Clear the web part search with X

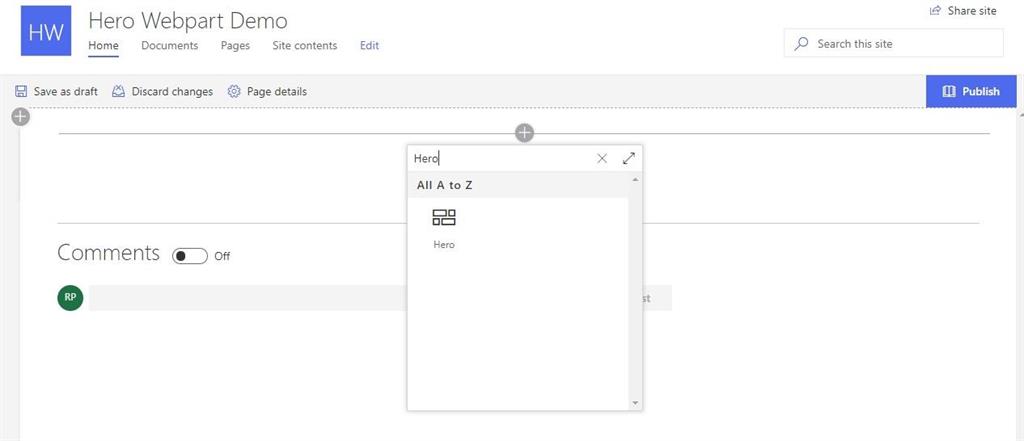[602, 158]
